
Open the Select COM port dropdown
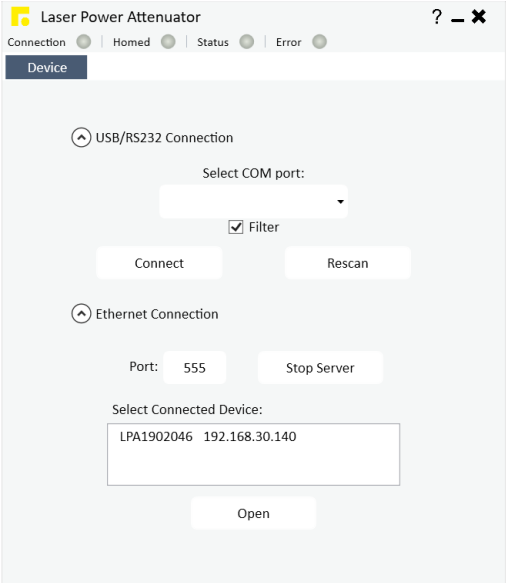254,202
